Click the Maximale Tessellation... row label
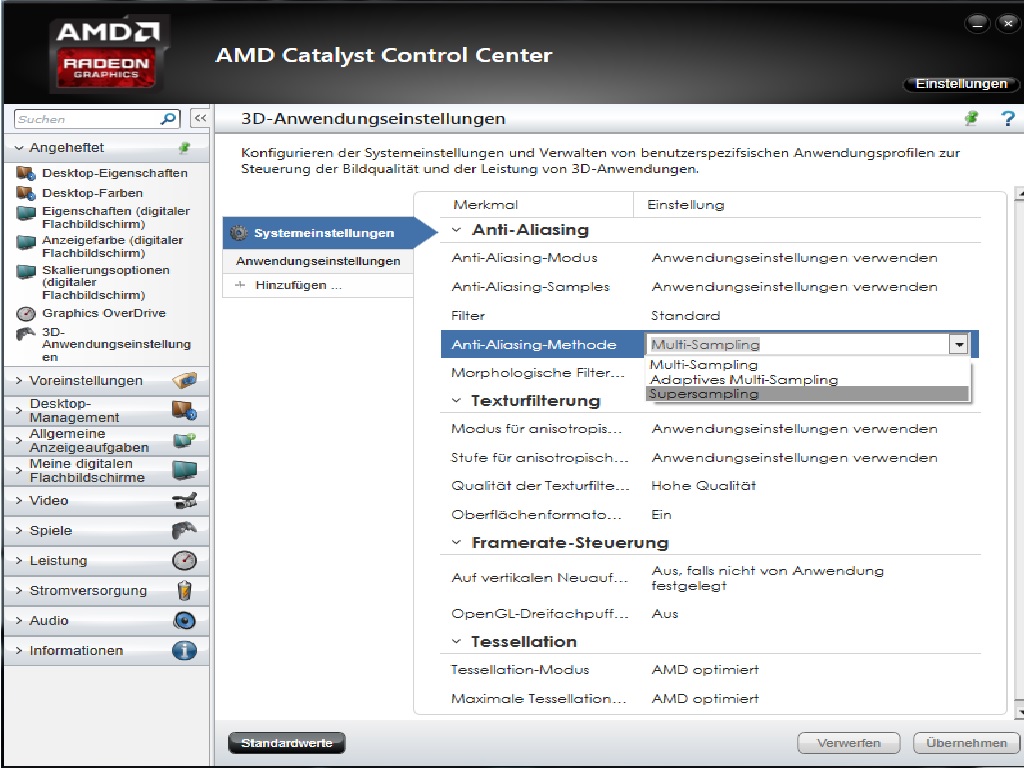Viewport: 1024px width, 768px height. [539, 699]
